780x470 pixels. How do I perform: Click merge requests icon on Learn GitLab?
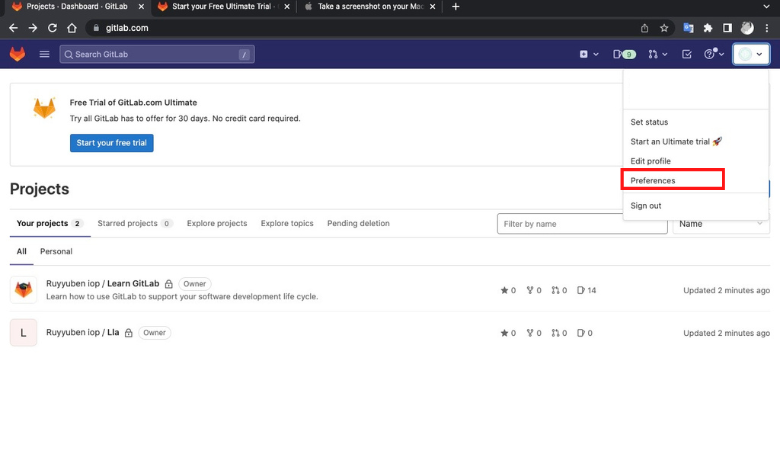click(x=555, y=290)
